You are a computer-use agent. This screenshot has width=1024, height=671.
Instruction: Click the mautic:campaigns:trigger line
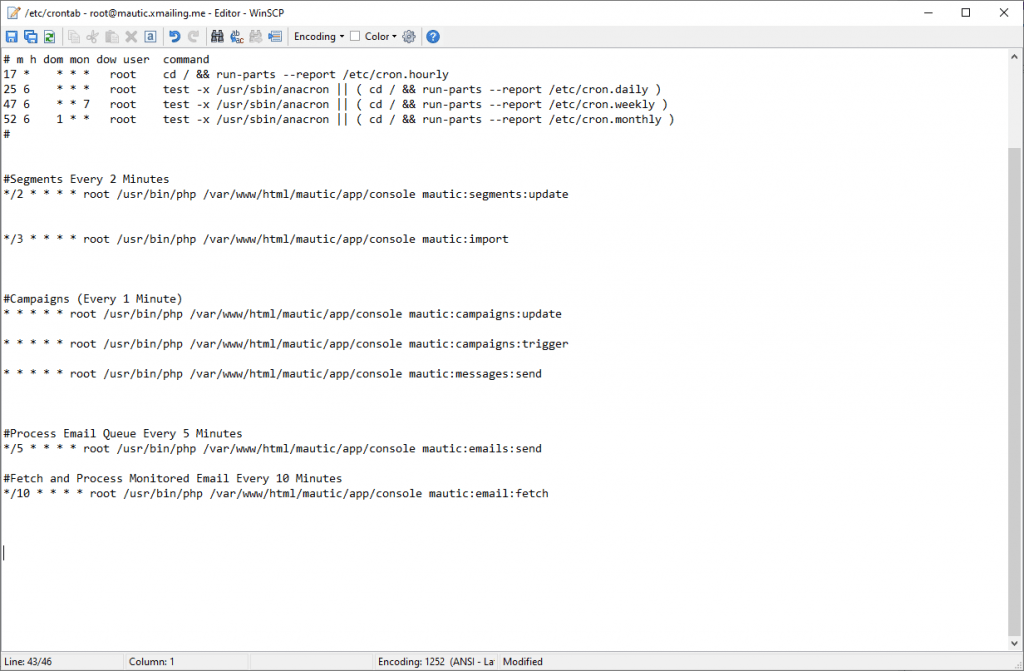(x=286, y=344)
